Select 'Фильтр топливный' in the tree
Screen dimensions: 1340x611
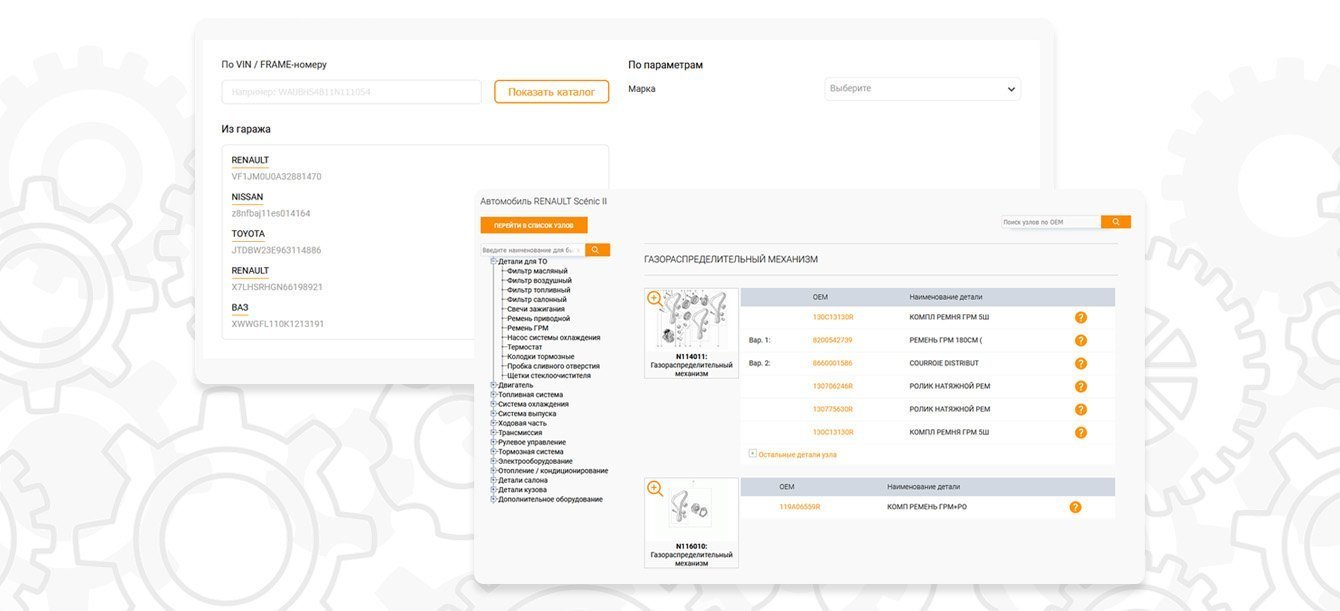pyautogui.click(x=539, y=290)
